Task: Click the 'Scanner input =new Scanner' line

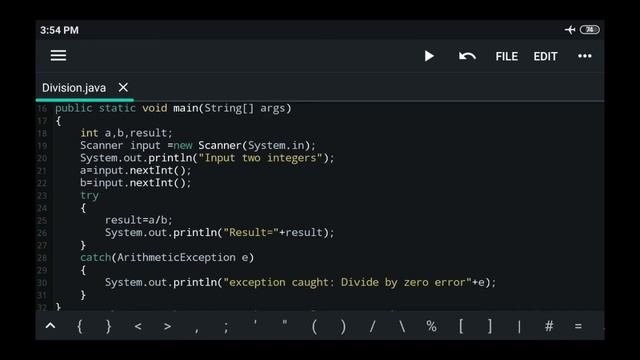Action: (198, 146)
